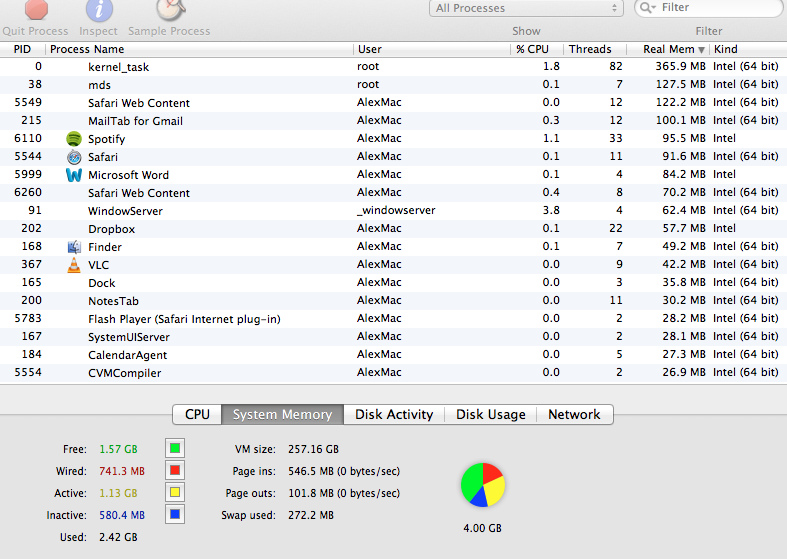The image size is (787, 559).
Task: Select the Safari compass icon
Action: click(74, 157)
